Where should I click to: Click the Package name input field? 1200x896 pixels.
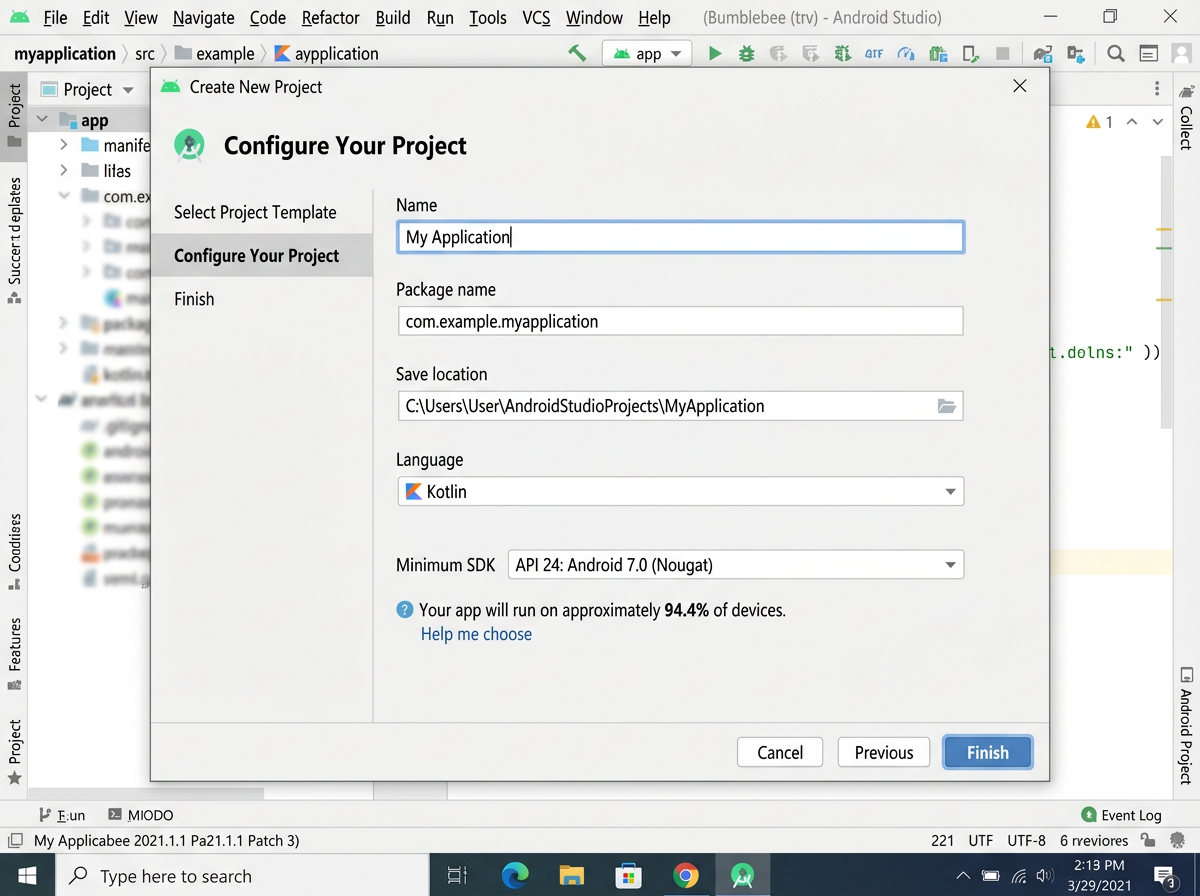tap(680, 321)
